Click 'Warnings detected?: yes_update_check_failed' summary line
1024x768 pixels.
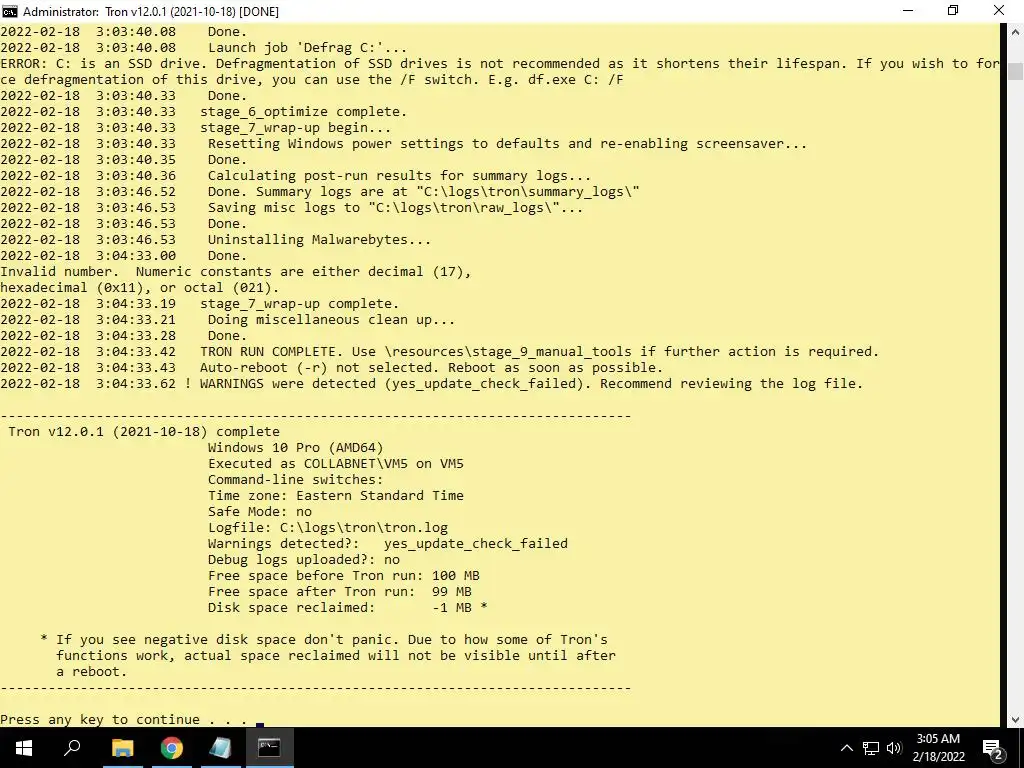point(388,544)
